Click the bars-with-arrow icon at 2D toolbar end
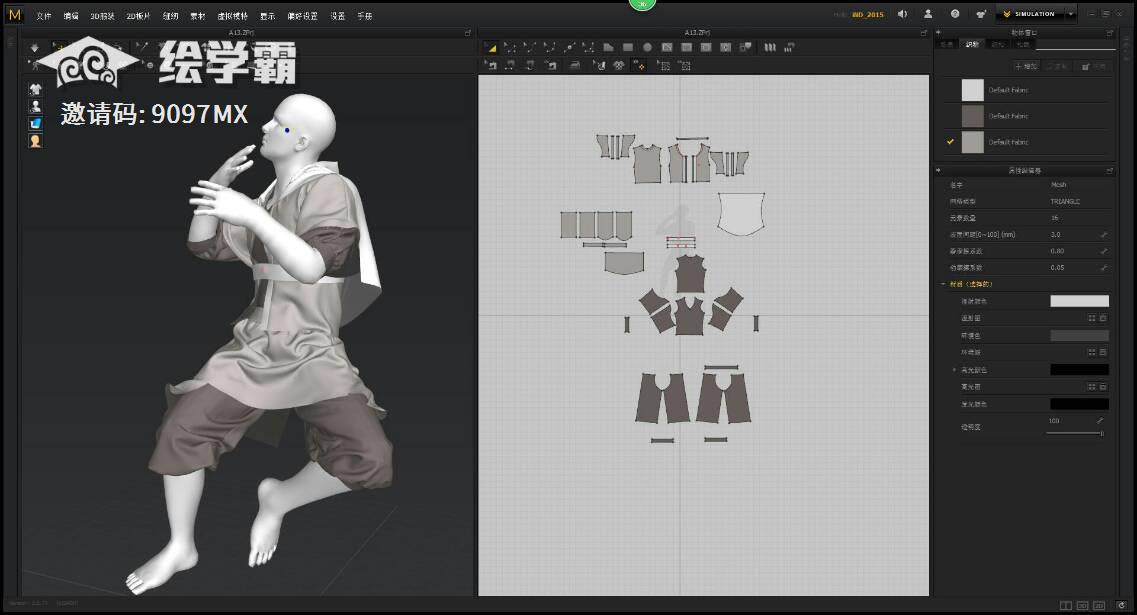Image resolution: width=1137 pixels, height=615 pixels. 789,47
